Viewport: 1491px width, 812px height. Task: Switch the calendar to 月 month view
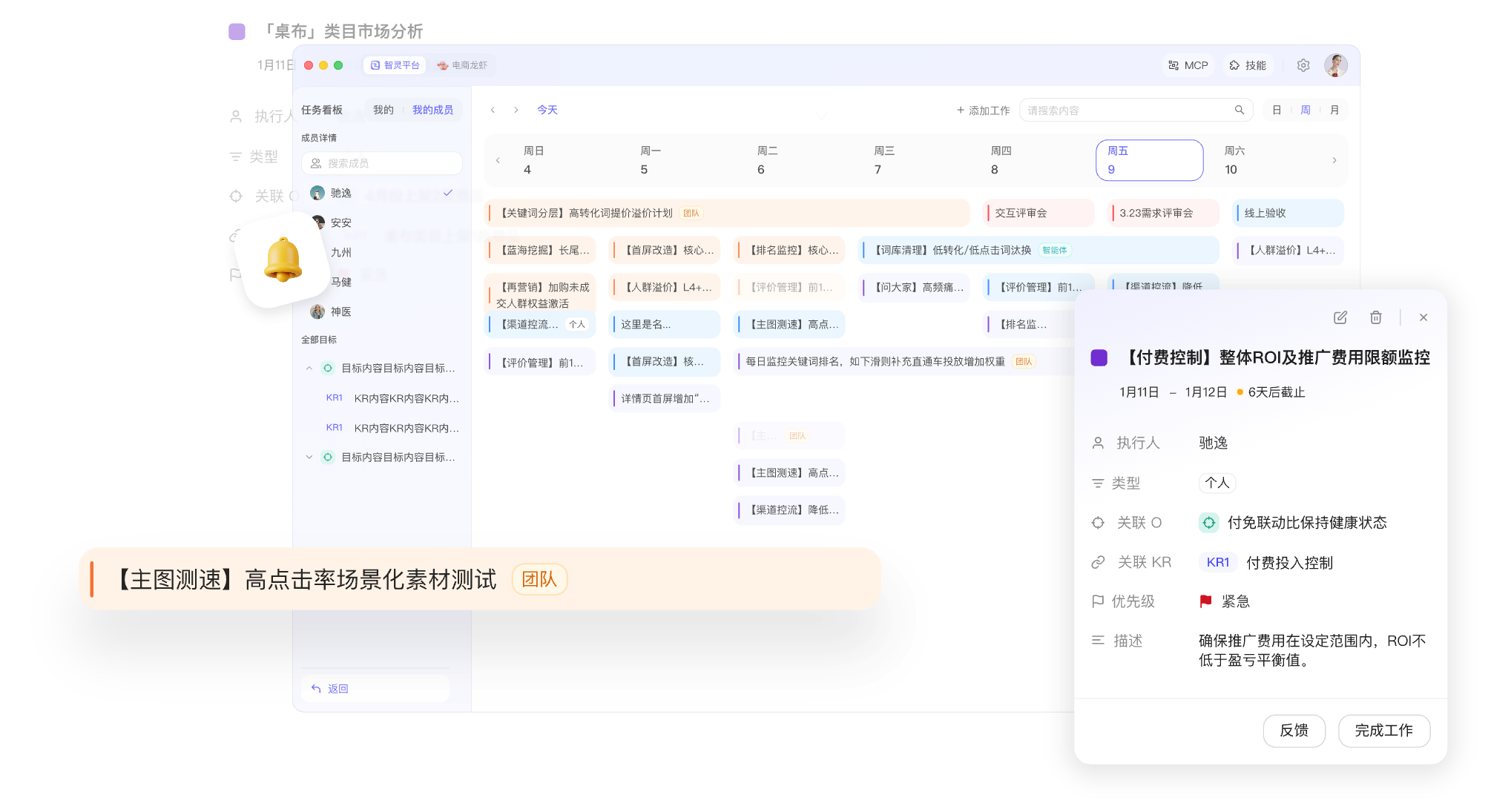(x=1334, y=109)
